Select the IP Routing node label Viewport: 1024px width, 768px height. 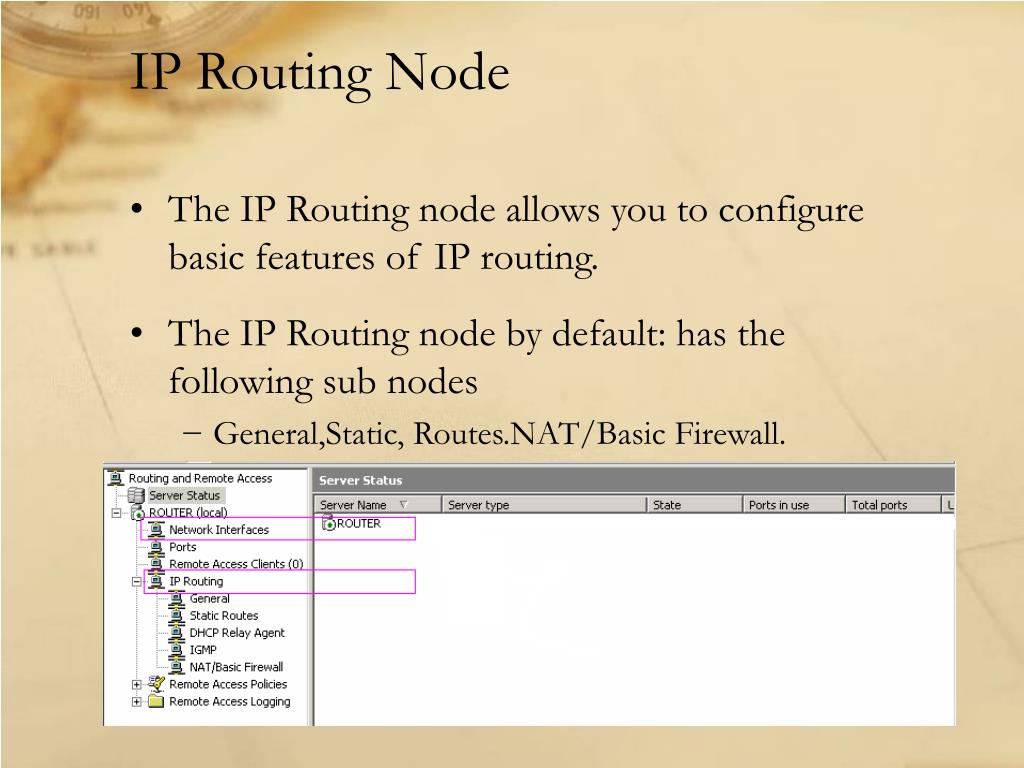196,581
